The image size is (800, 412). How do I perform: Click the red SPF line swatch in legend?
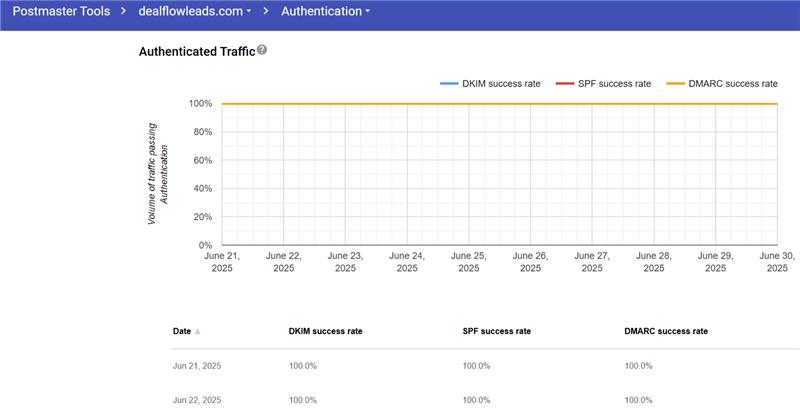pos(565,83)
